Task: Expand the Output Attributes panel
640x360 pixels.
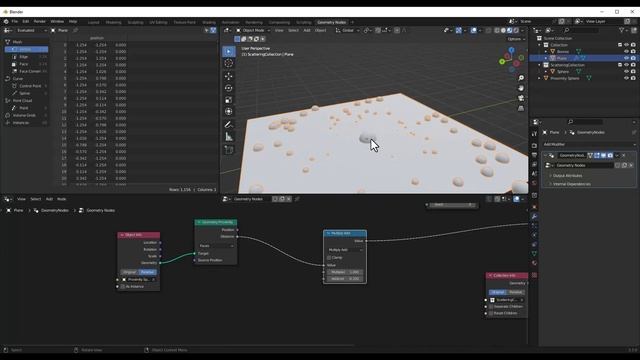Action: click(567, 176)
